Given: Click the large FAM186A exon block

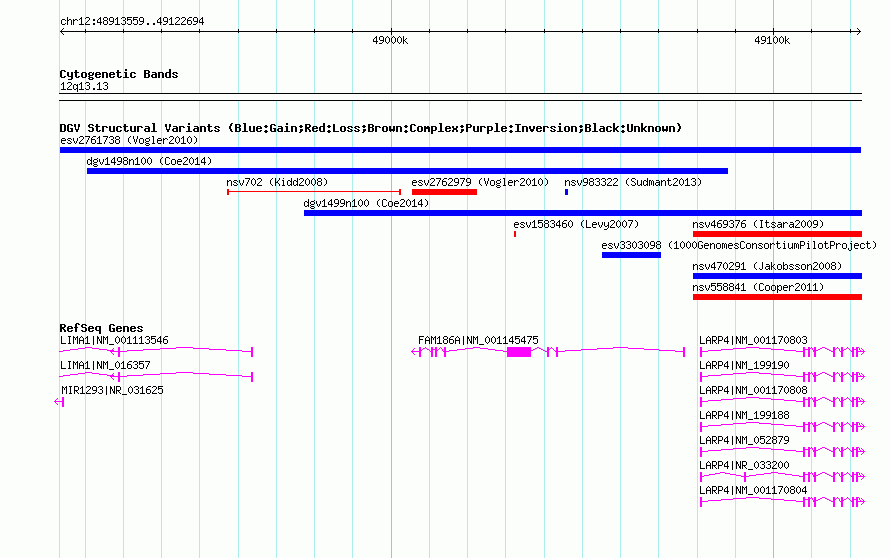Looking at the screenshot, I should tap(519, 352).
